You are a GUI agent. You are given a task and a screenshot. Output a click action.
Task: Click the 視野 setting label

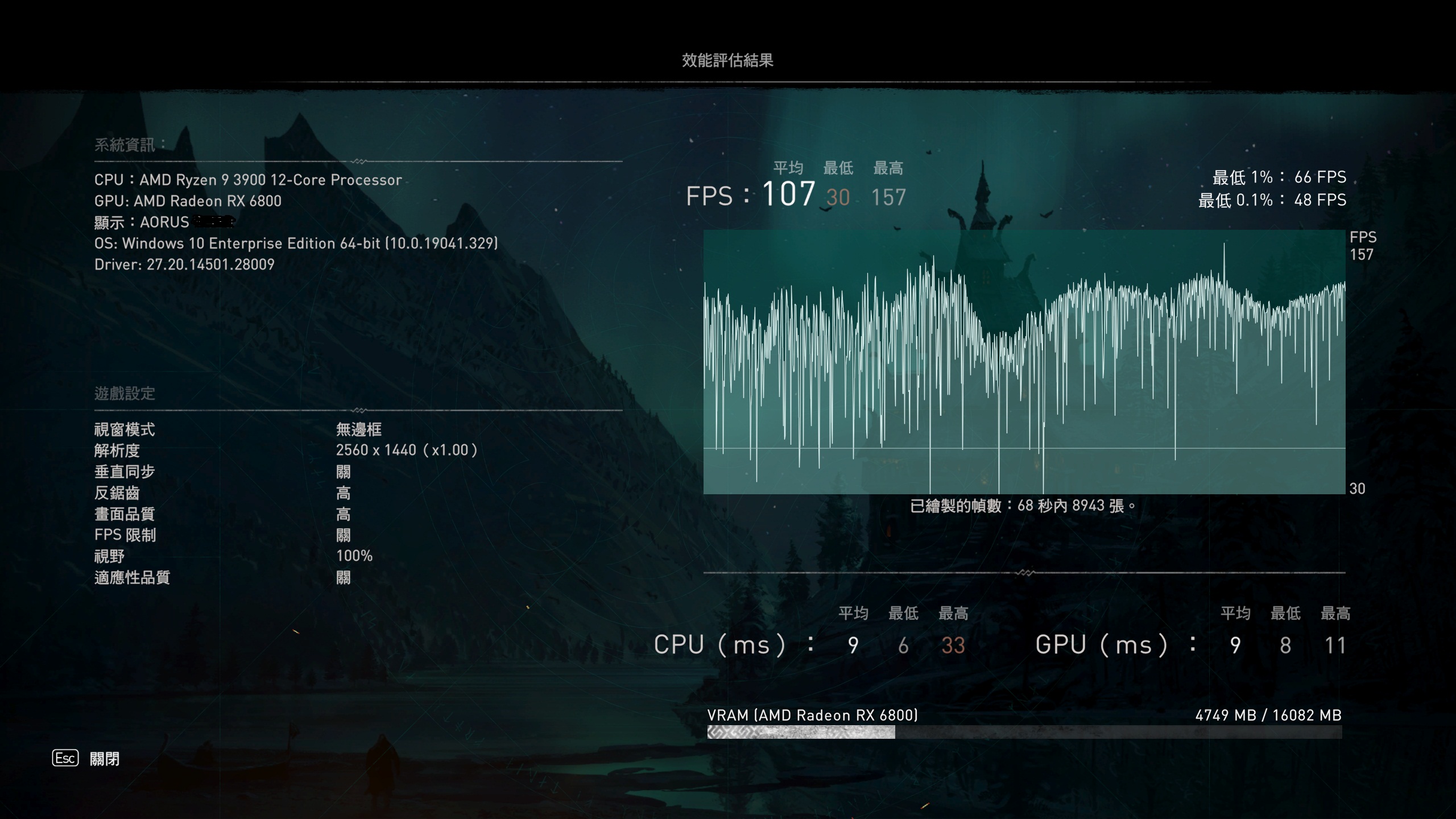click(x=109, y=556)
